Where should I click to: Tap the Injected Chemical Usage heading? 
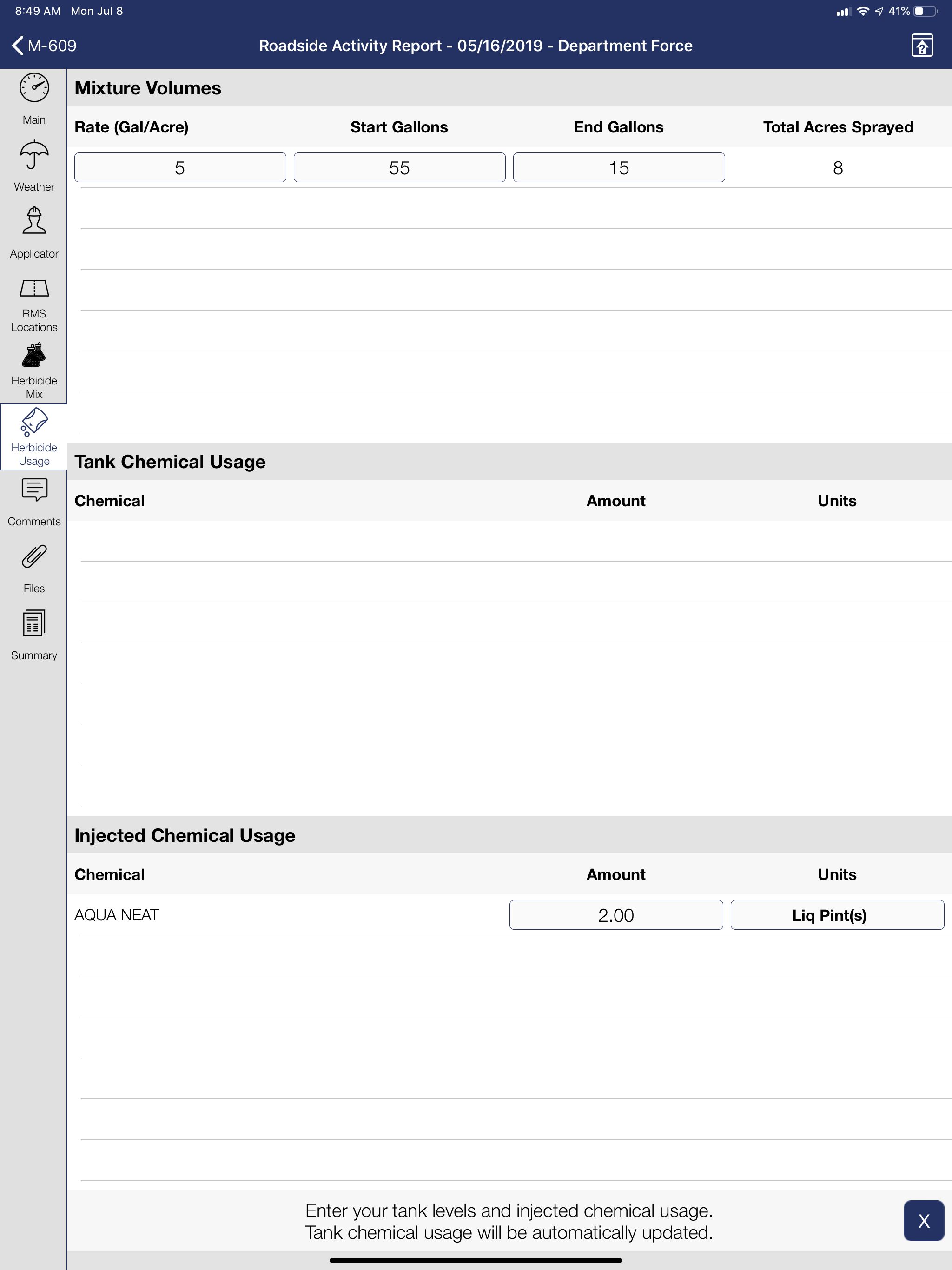coord(185,835)
